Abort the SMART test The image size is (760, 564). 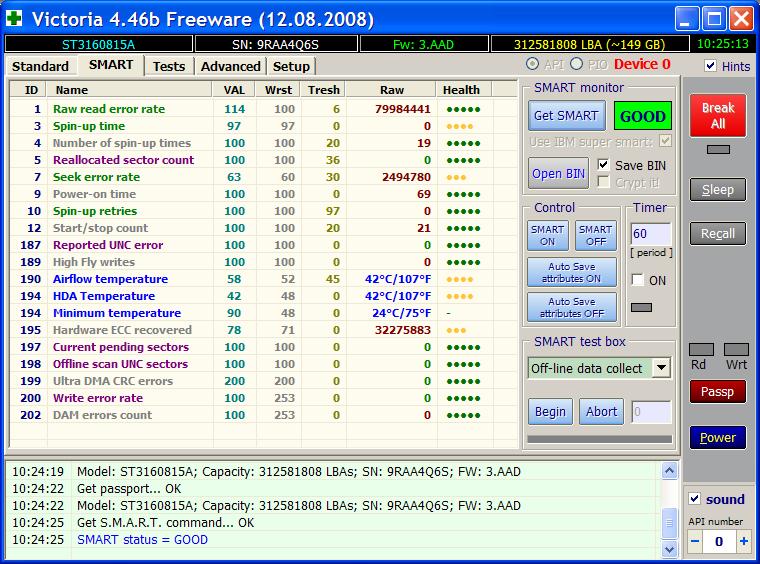(x=601, y=411)
